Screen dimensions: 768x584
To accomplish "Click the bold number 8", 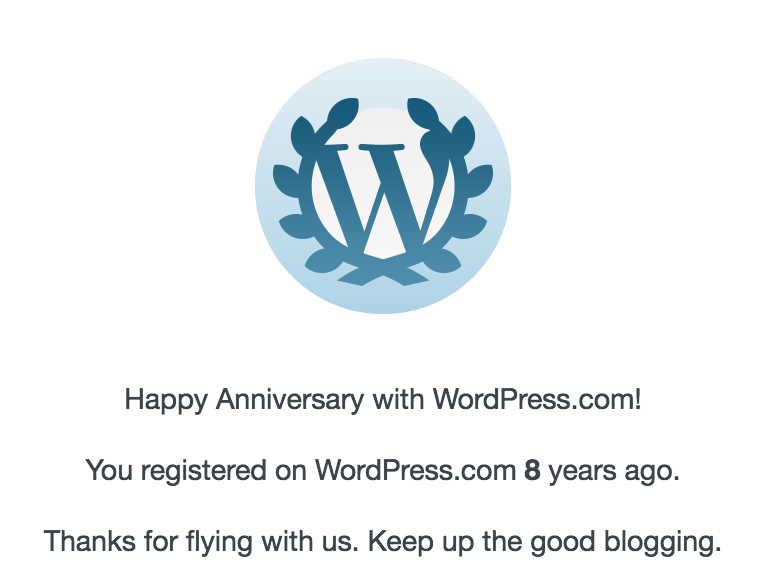I will (532, 471).
